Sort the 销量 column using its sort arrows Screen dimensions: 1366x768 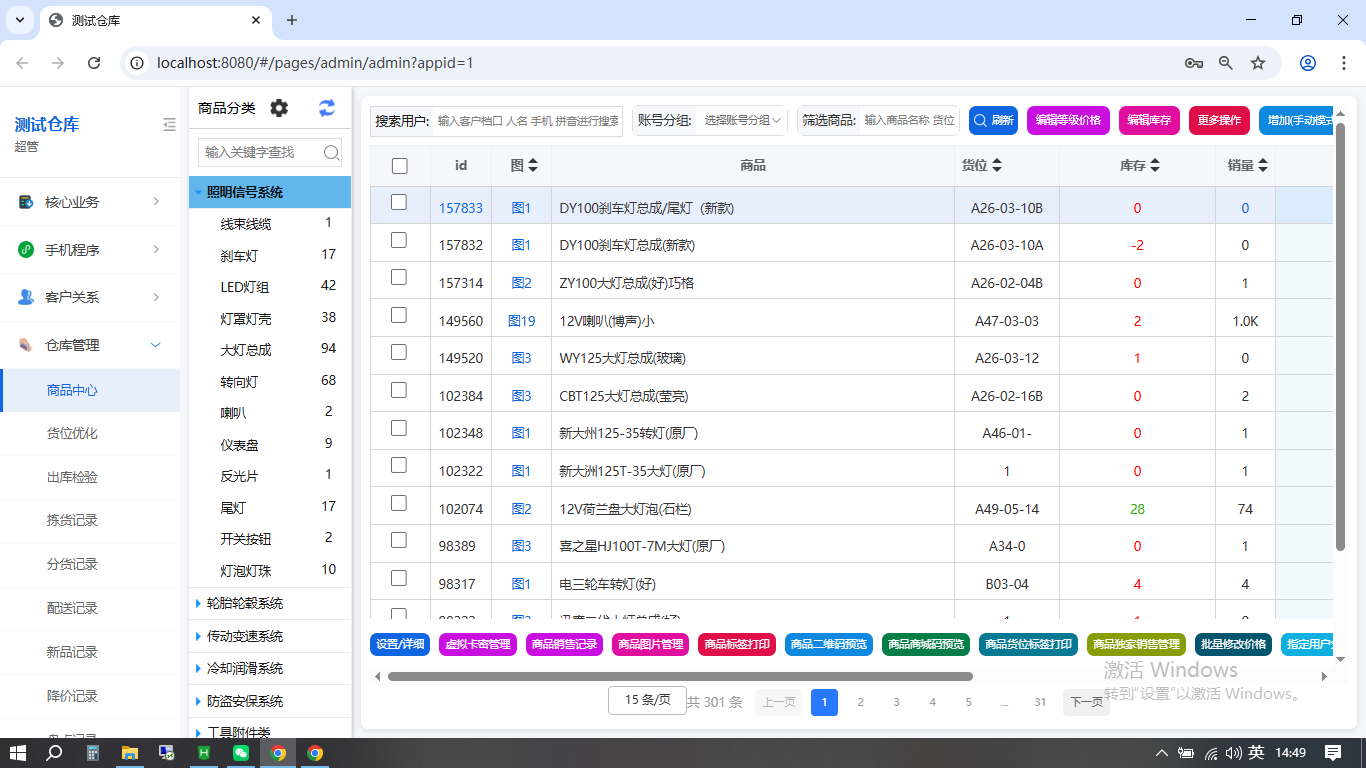(x=1263, y=165)
